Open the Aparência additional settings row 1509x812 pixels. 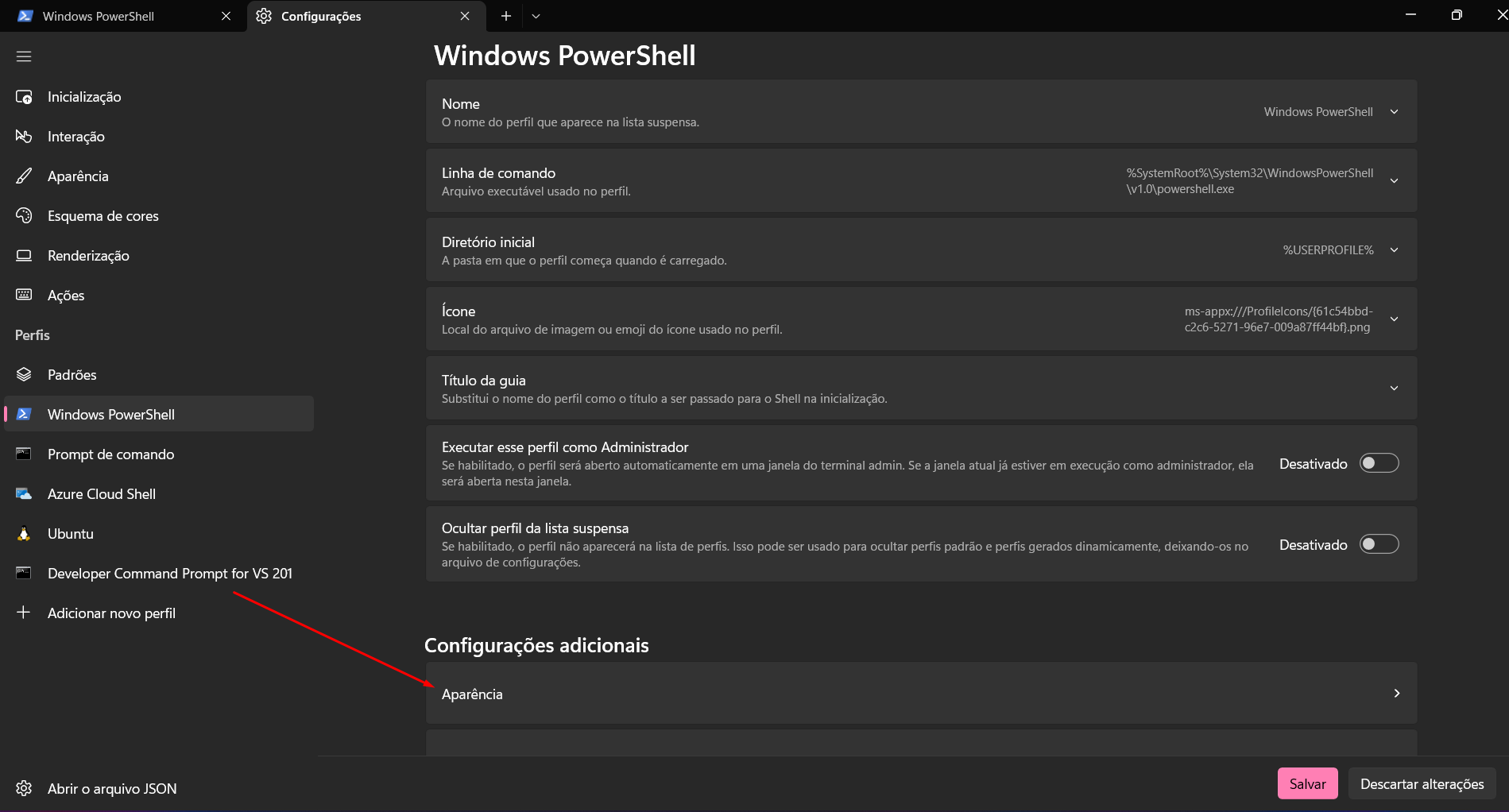pos(920,694)
